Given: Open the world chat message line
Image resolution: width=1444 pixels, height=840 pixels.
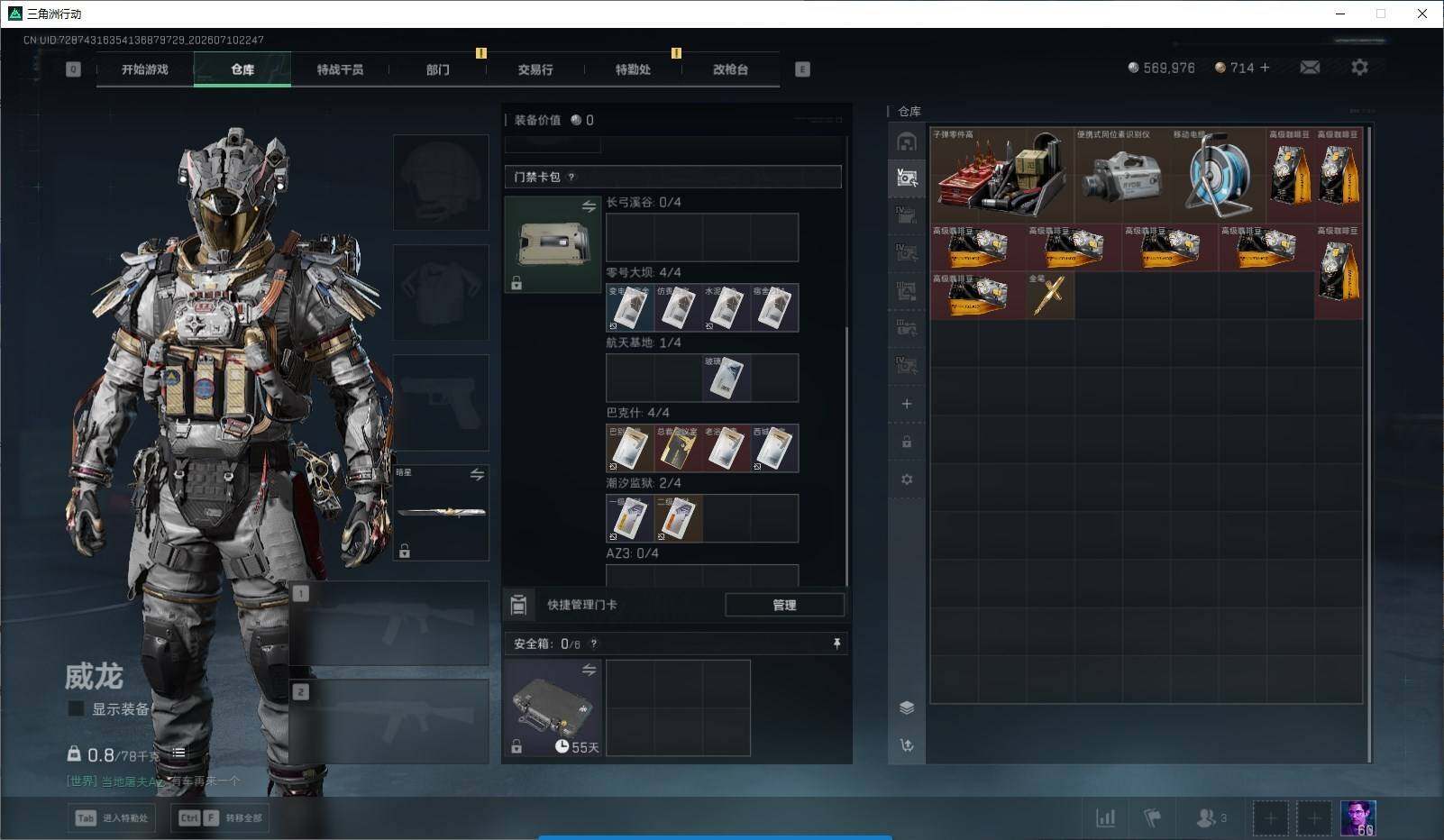Looking at the screenshot, I should 153,781.
